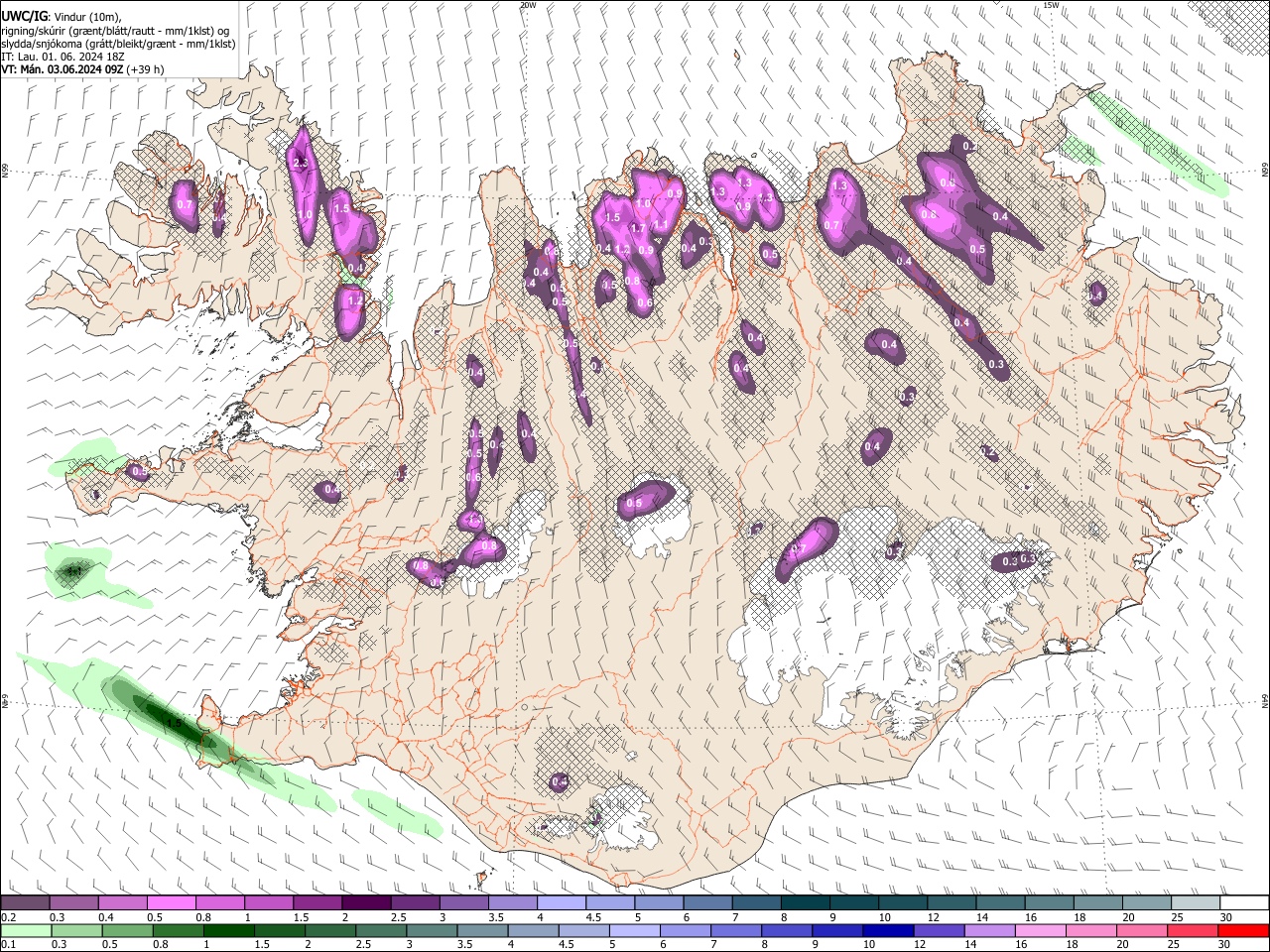
Task: Select the 6 slate-blue snow legend swatch
Action: tap(706, 903)
